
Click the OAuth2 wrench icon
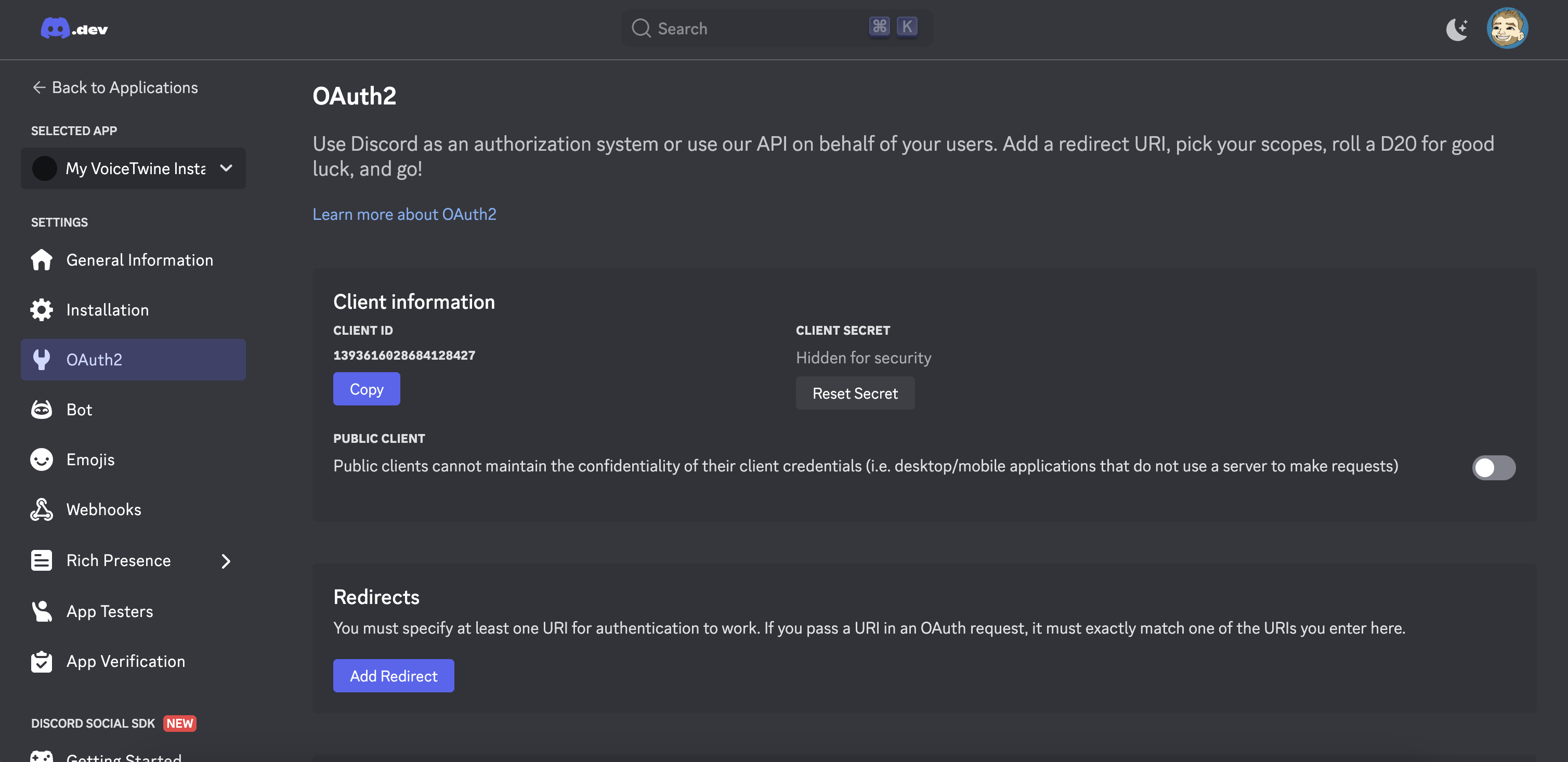[42, 360]
